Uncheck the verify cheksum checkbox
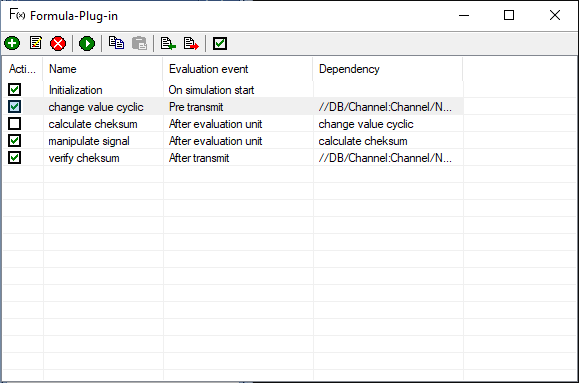The image size is (579, 383). (14, 157)
